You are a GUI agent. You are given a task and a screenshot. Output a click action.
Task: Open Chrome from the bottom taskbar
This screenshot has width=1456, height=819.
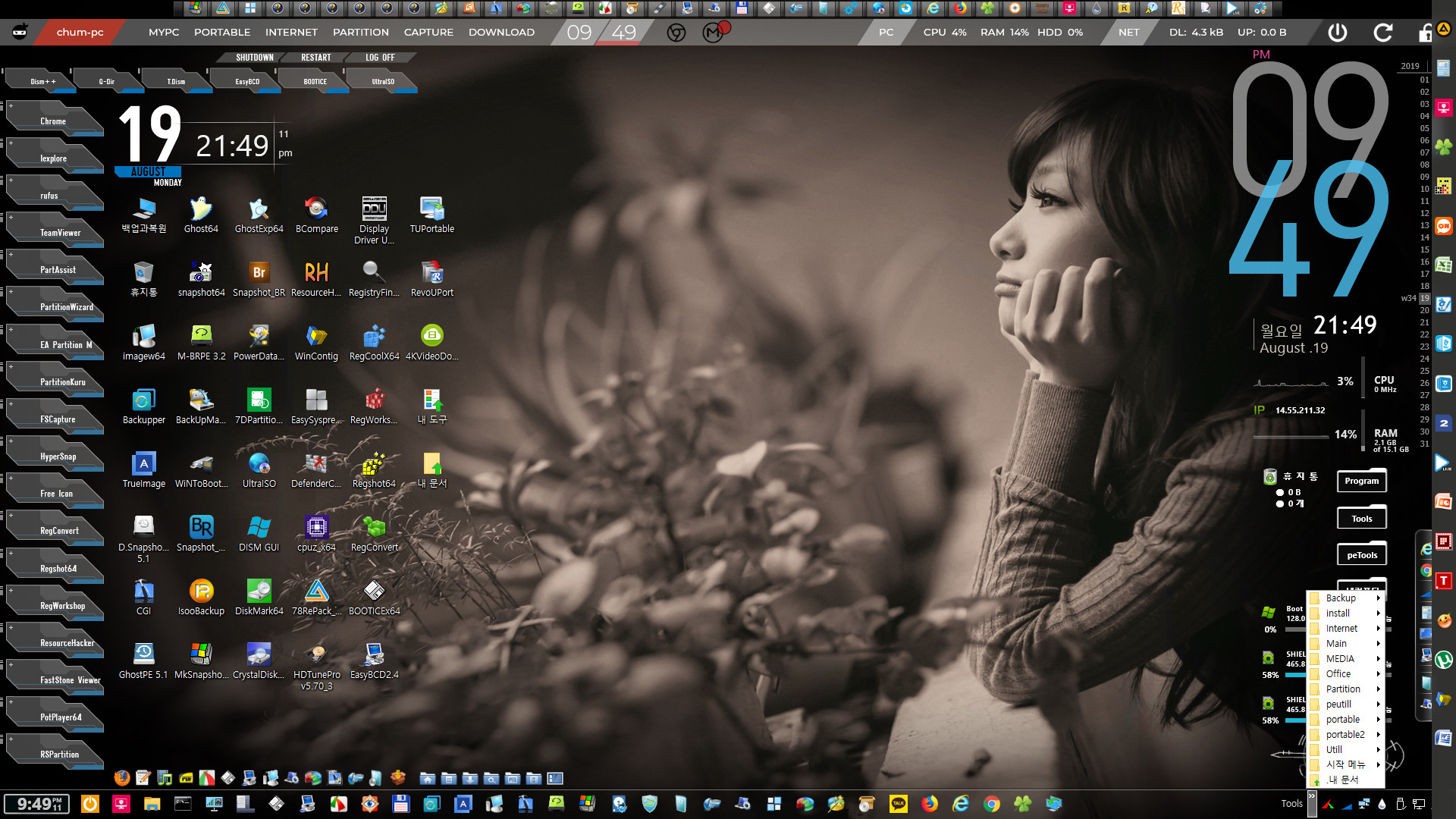(x=992, y=804)
